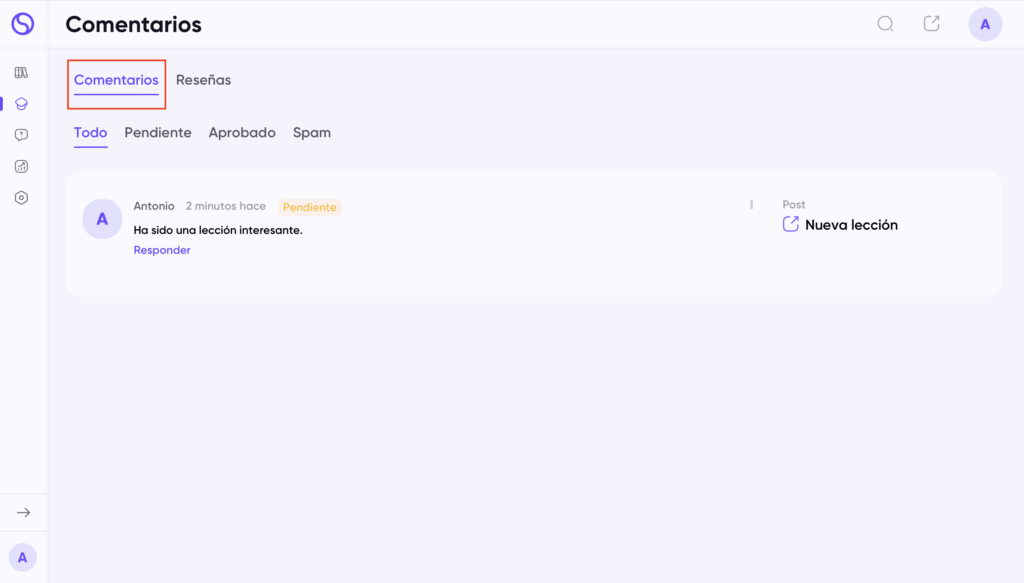Open the books library sidebar icon
Viewport: 1024px width, 583px height.
tap(22, 73)
